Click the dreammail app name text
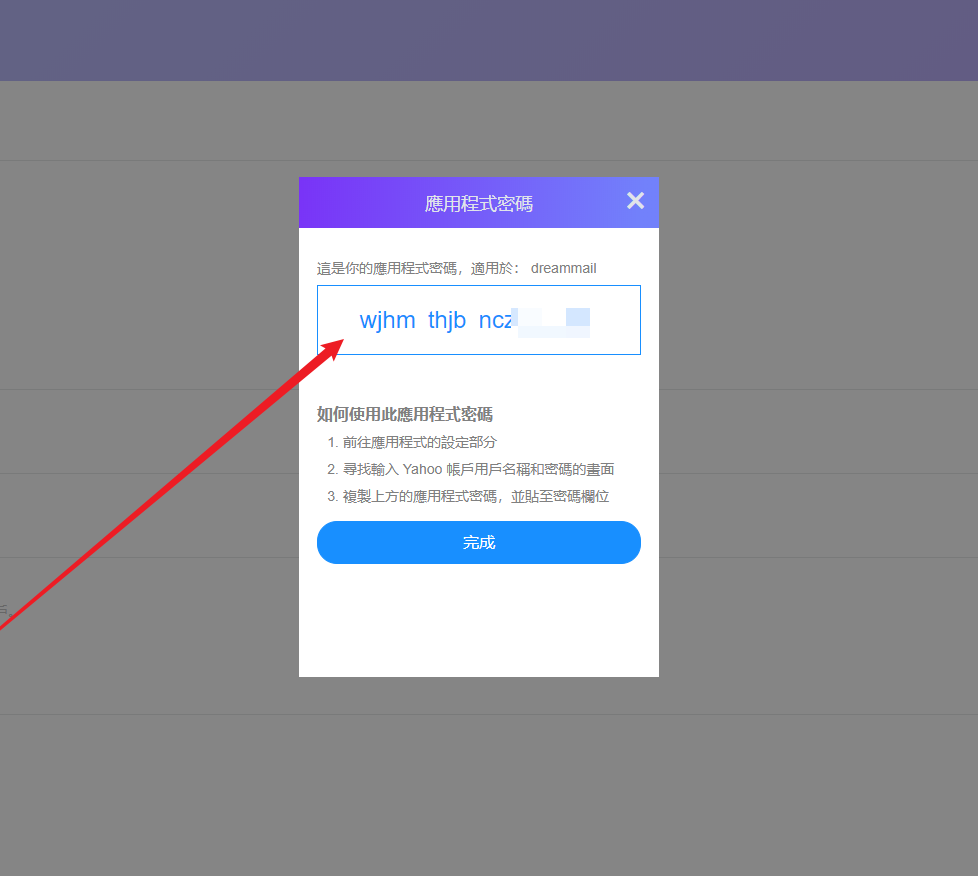Viewport: 978px width, 876px height. point(563,268)
